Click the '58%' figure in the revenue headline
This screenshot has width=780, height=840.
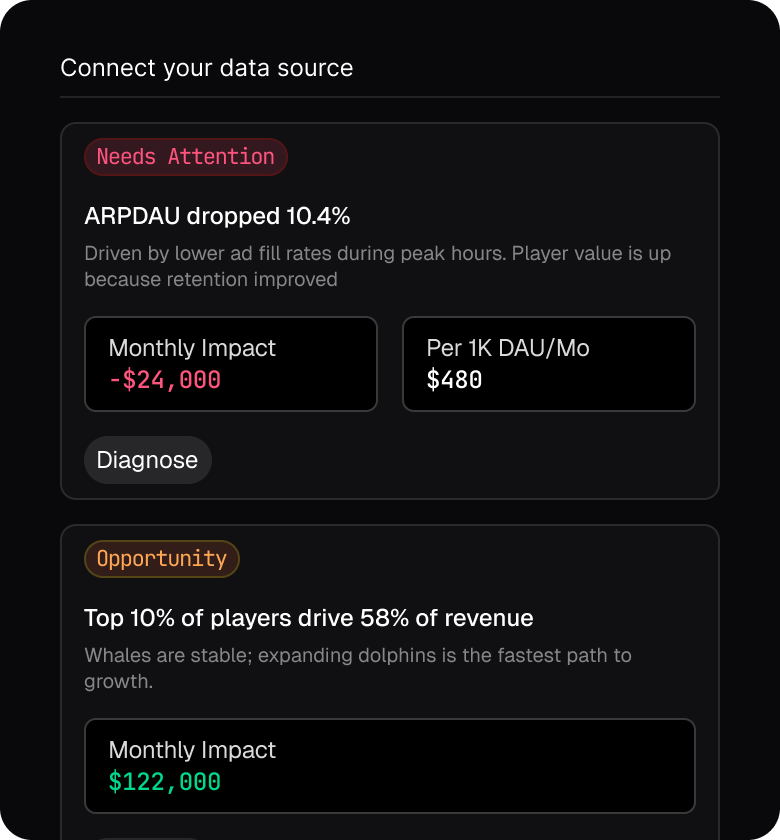(383, 618)
